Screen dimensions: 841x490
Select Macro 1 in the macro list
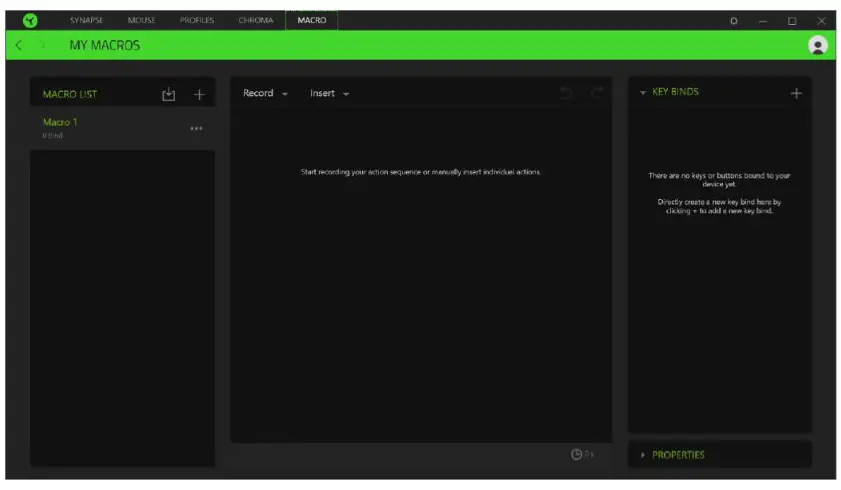click(x=122, y=128)
